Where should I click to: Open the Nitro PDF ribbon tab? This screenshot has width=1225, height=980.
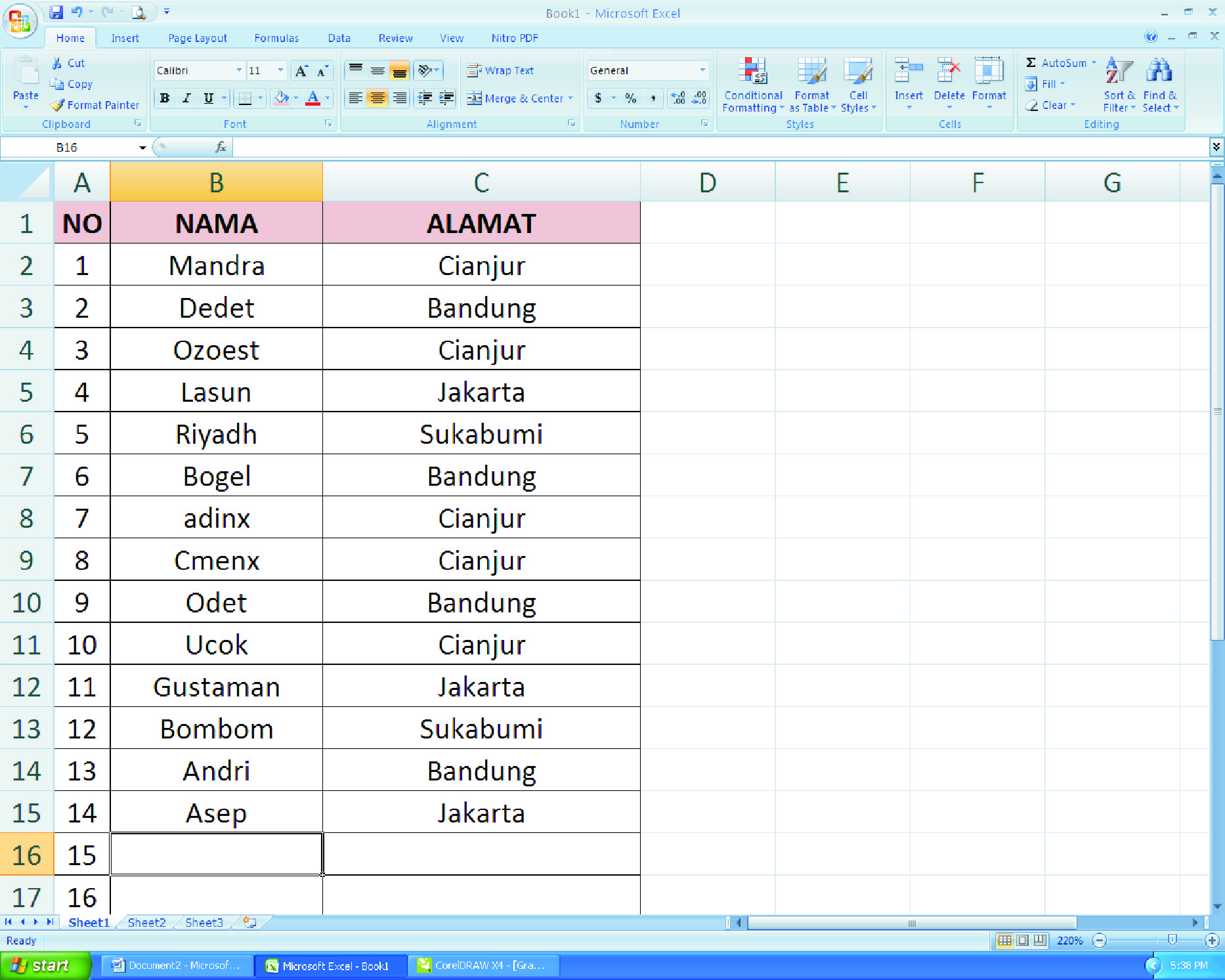coord(515,38)
